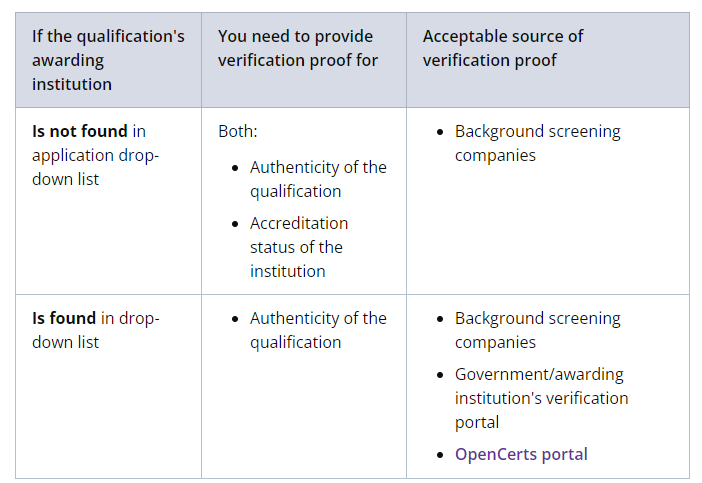Viewport: 702px width, 483px height.
Task: Click "Accreditation status of the institution" item
Action: [298, 247]
